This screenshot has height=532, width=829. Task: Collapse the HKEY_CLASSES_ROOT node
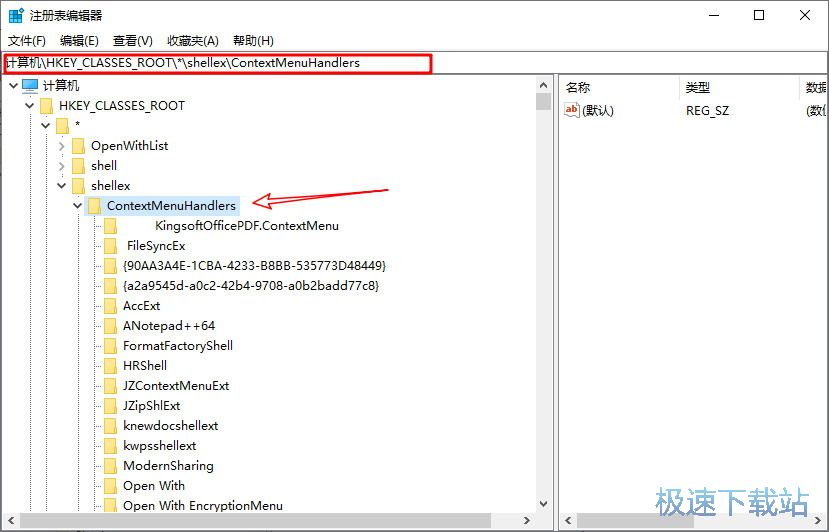point(30,106)
